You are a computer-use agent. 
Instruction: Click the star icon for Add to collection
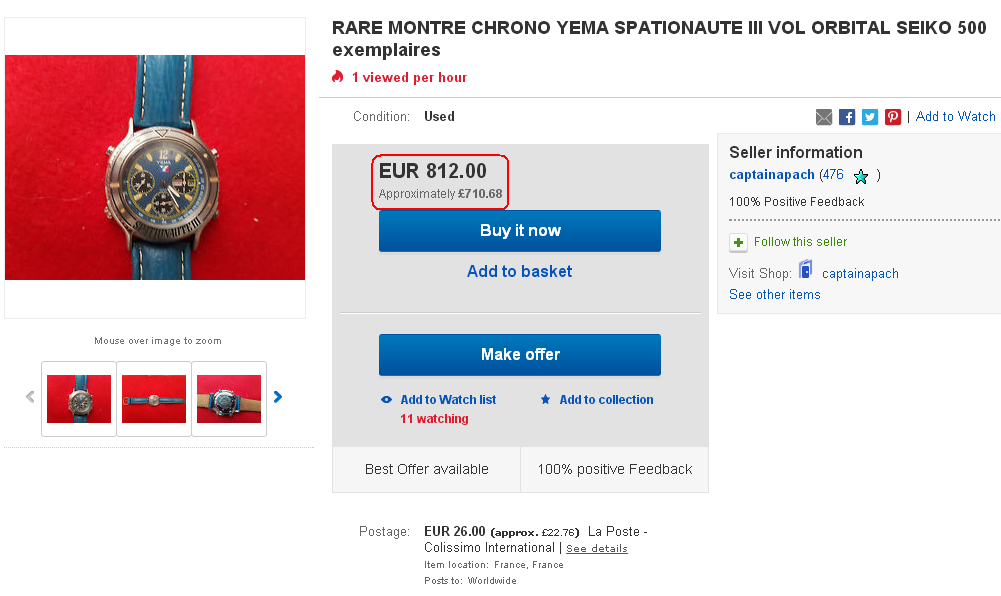point(545,400)
